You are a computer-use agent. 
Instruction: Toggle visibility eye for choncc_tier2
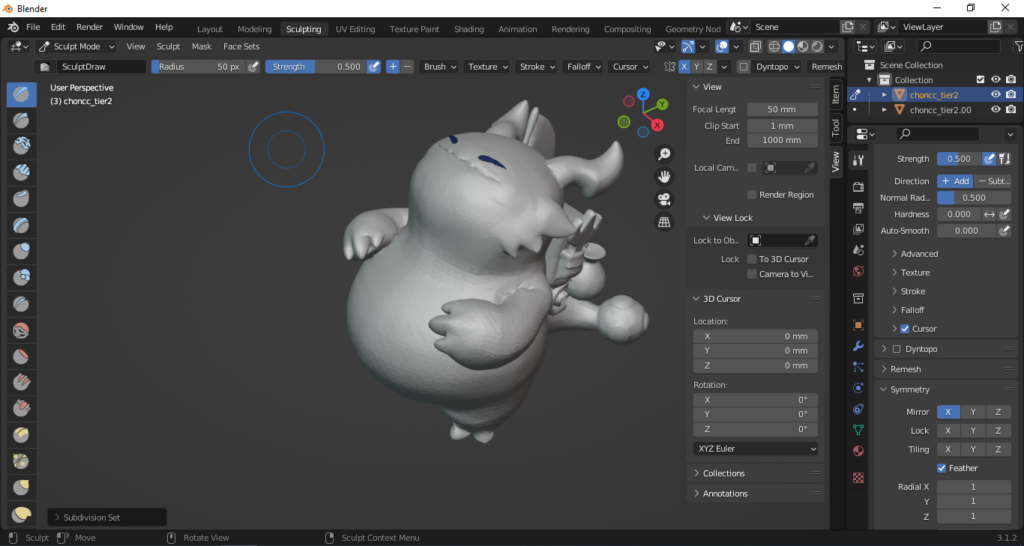995,95
